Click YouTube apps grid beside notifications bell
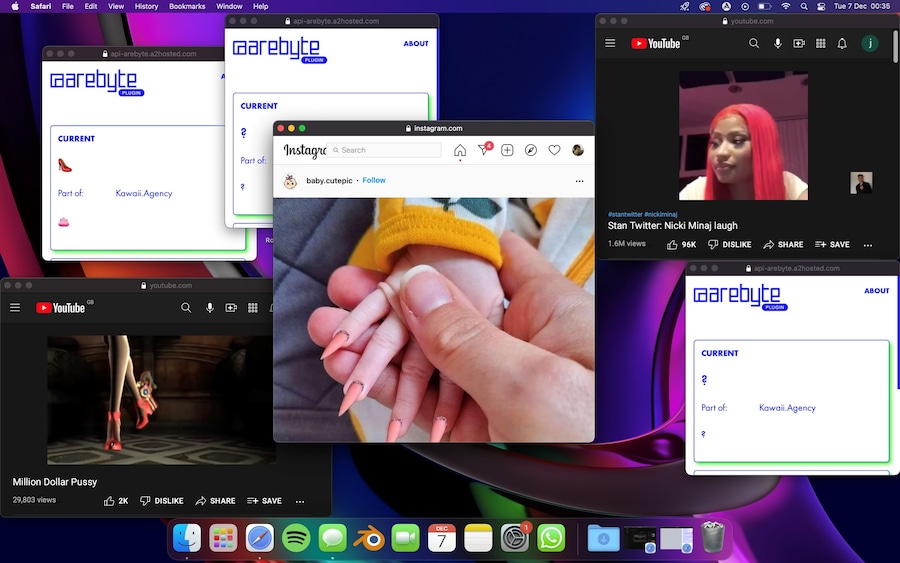Screen dimensions: 900x563 821,44
